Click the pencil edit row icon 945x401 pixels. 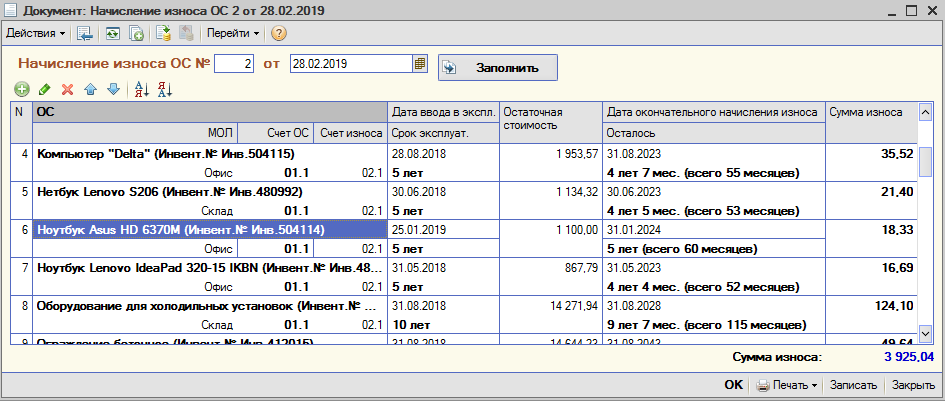coord(44,90)
